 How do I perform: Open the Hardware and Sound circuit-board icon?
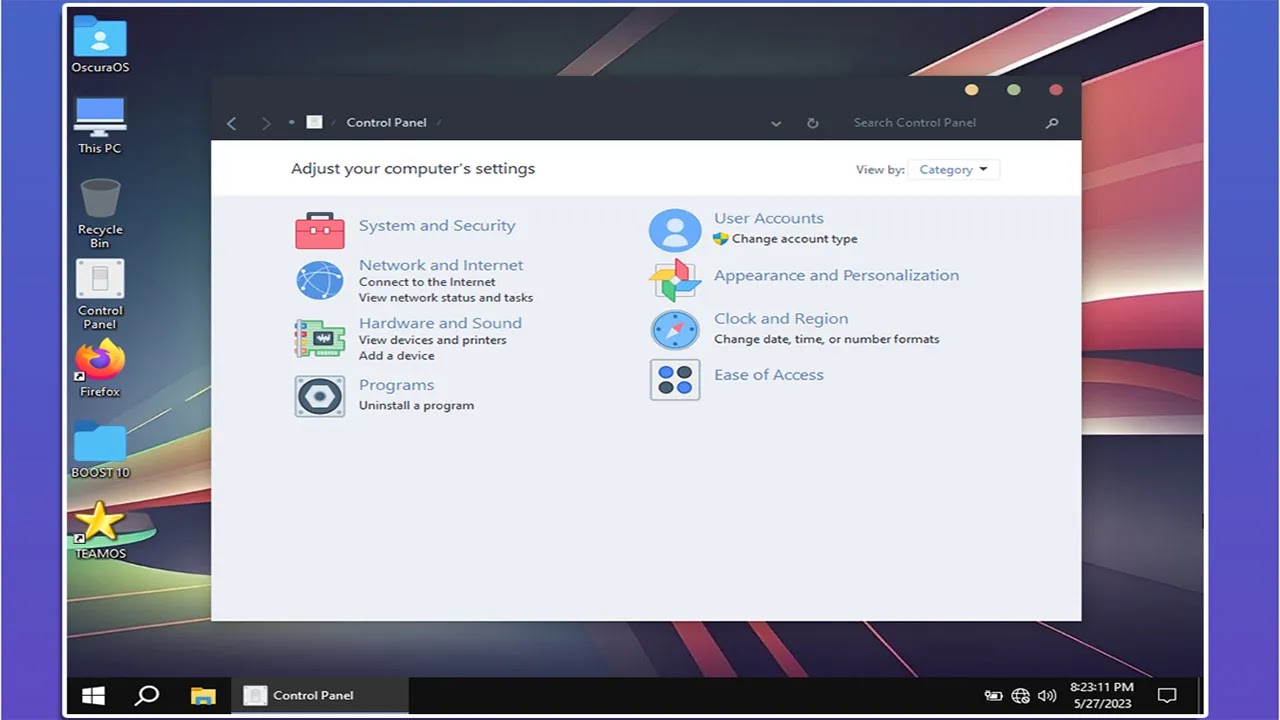(320, 338)
